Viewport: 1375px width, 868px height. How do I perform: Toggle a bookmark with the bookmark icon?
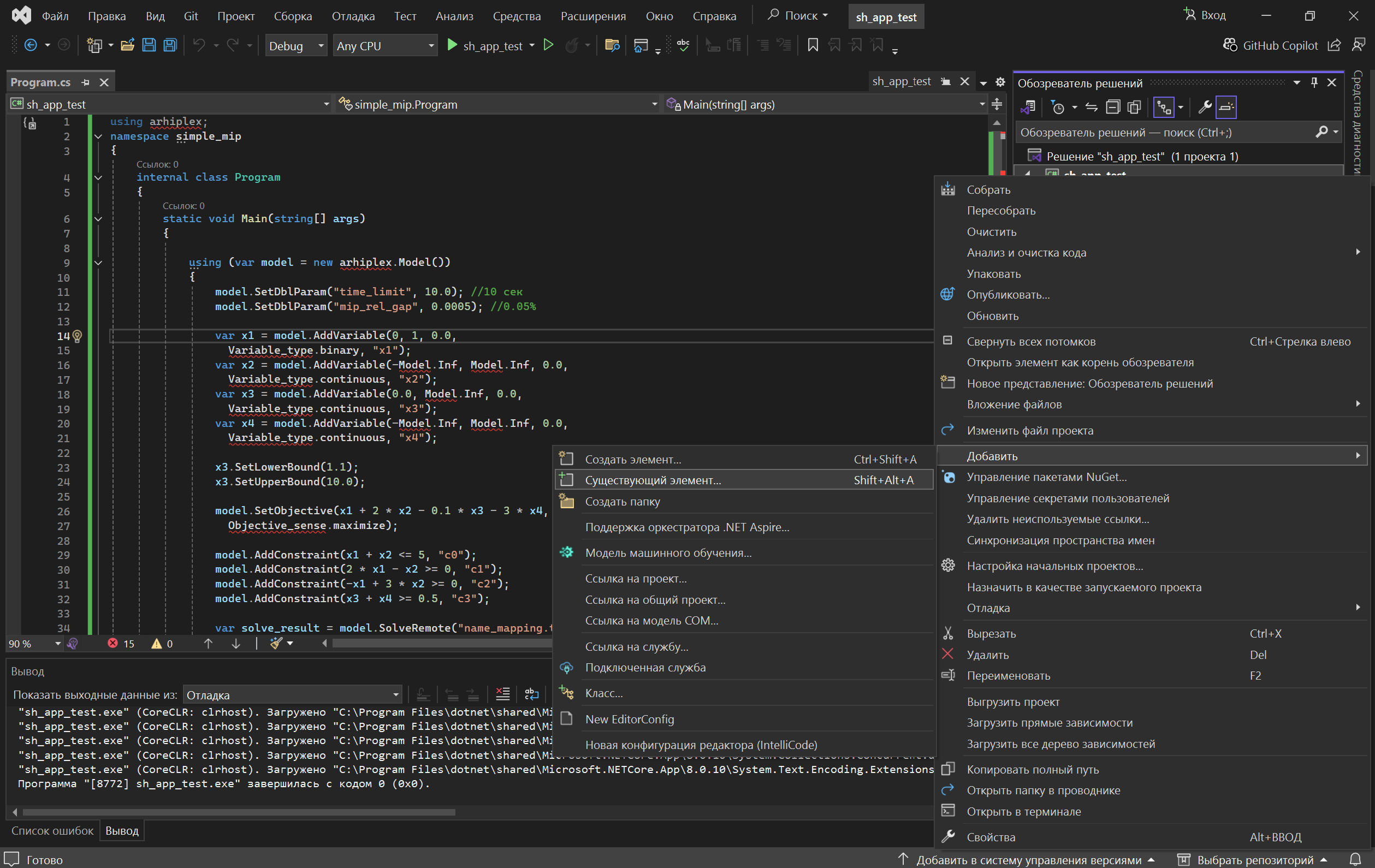[813, 46]
